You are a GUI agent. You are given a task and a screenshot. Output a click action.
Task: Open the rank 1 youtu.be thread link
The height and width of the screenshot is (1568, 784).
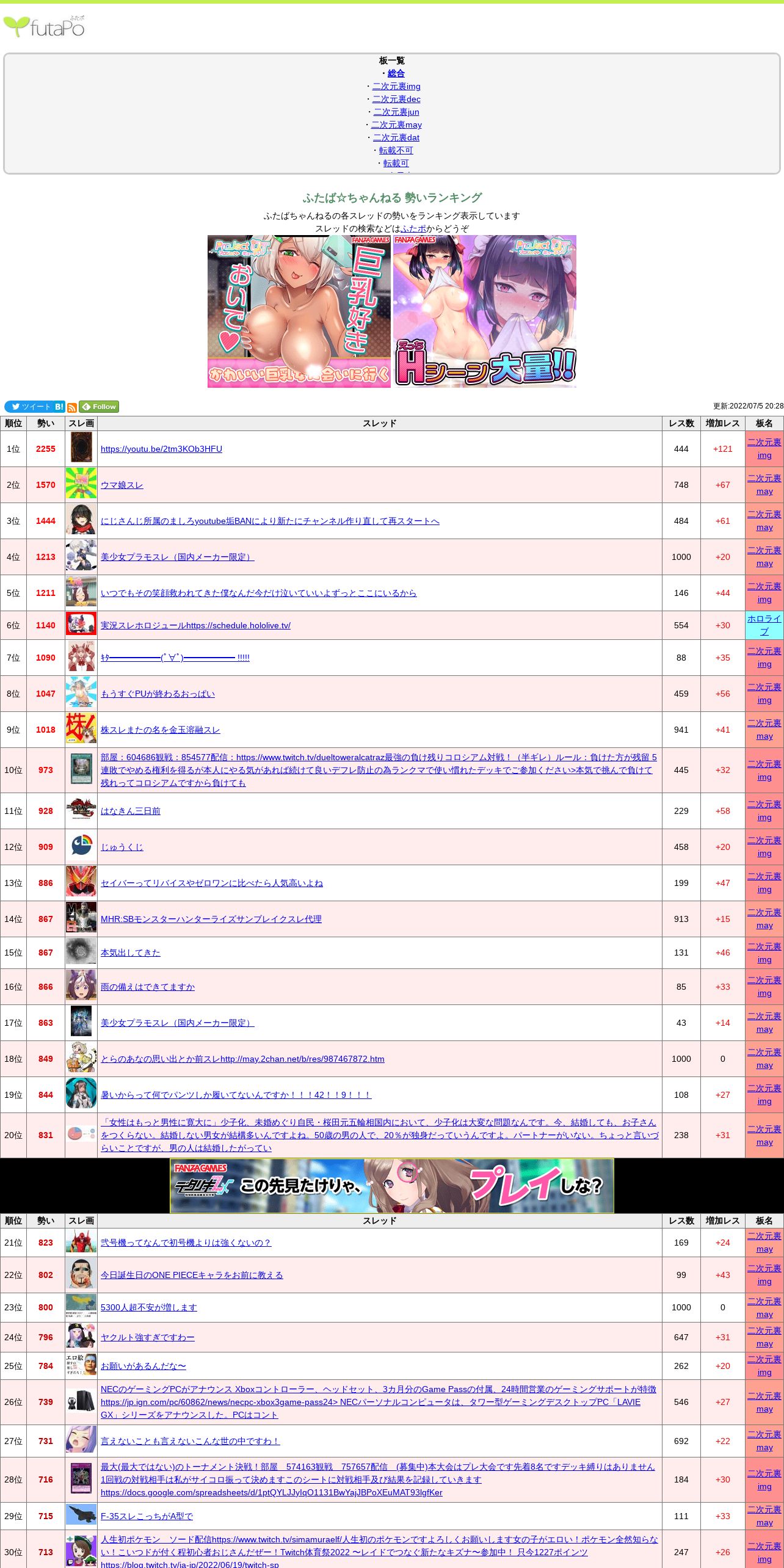coord(161,449)
